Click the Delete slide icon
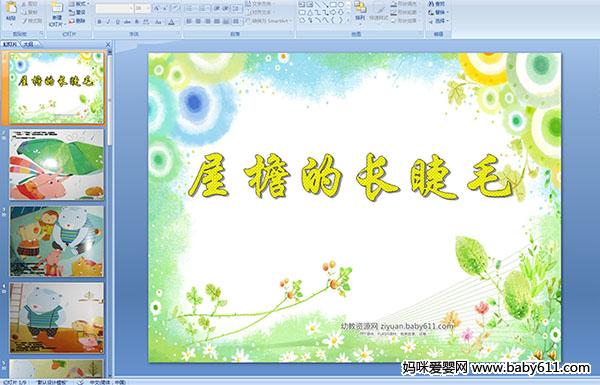600x385 pixels. click(77, 21)
